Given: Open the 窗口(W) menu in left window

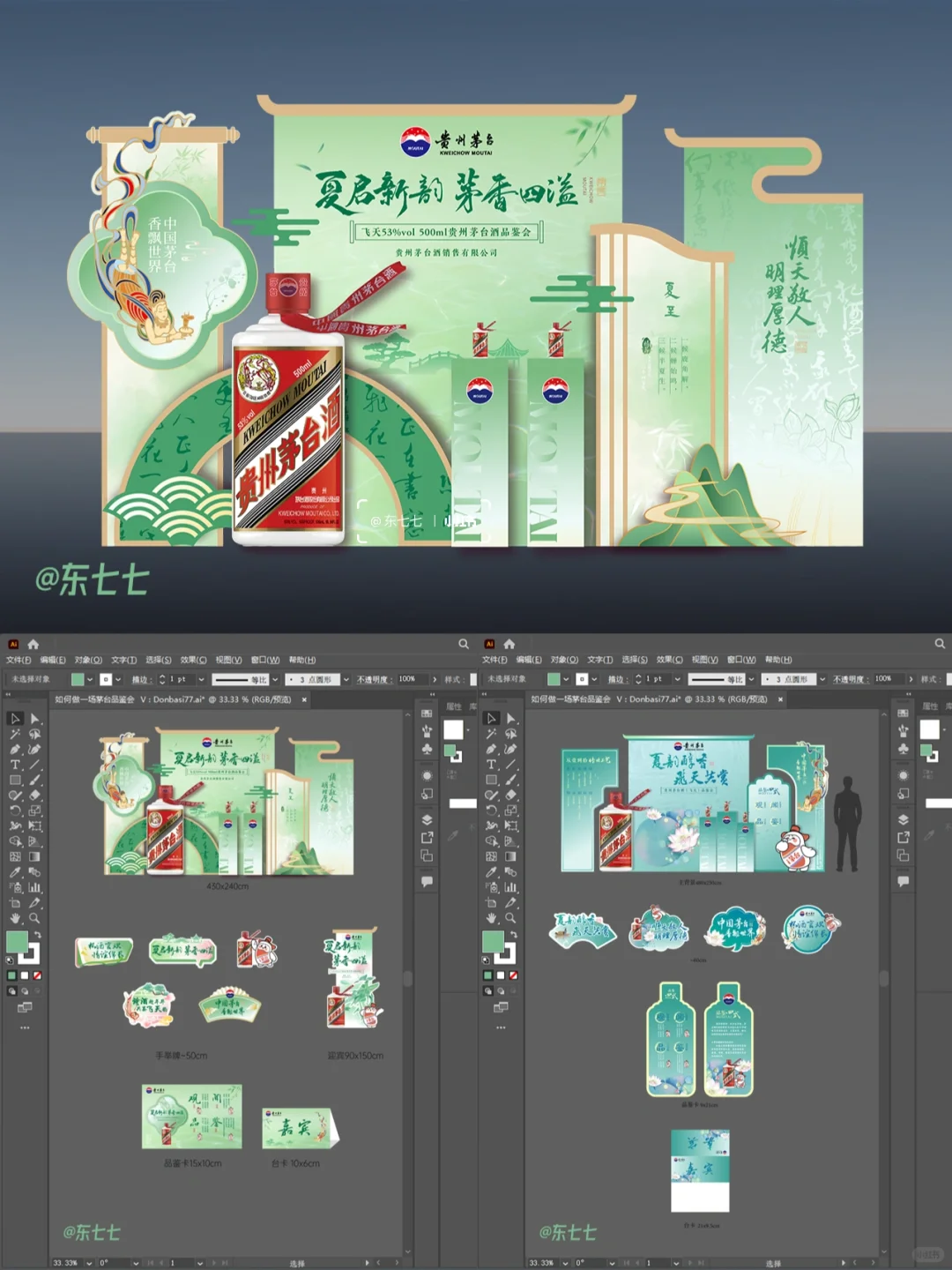Looking at the screenshot, I should 265,660.
